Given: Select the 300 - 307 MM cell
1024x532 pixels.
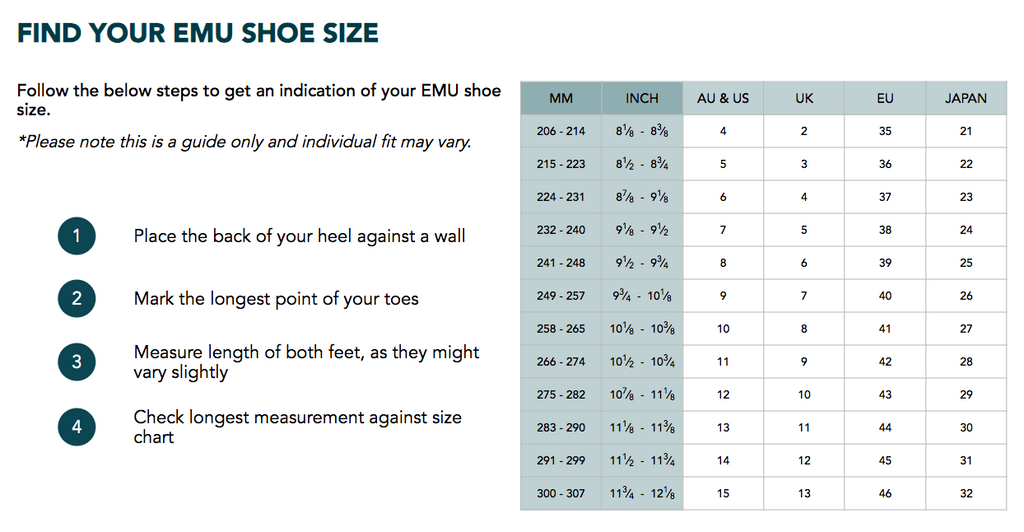Looking at the screenshot, I should click(x=561, y=494).
